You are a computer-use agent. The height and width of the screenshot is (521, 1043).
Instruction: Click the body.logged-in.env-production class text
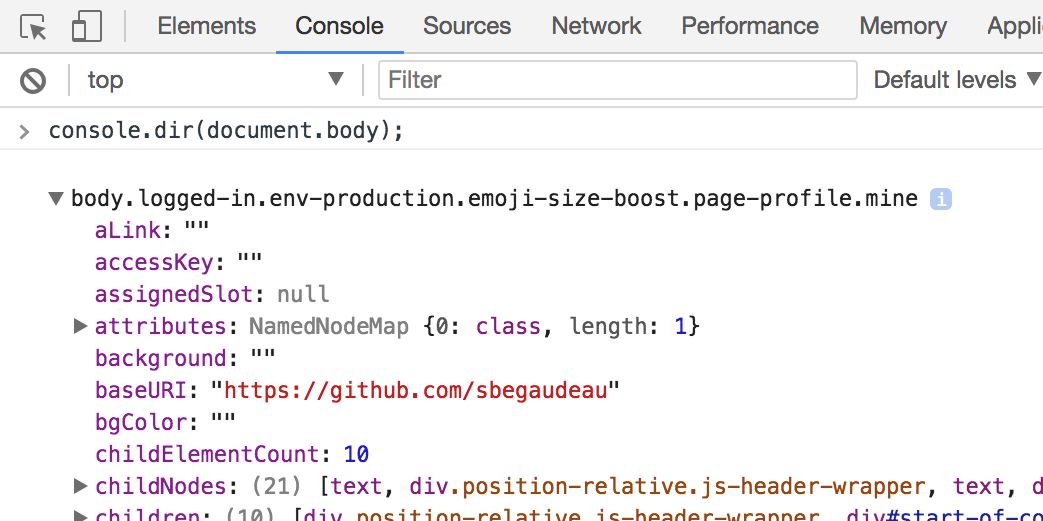pos(494,198)
